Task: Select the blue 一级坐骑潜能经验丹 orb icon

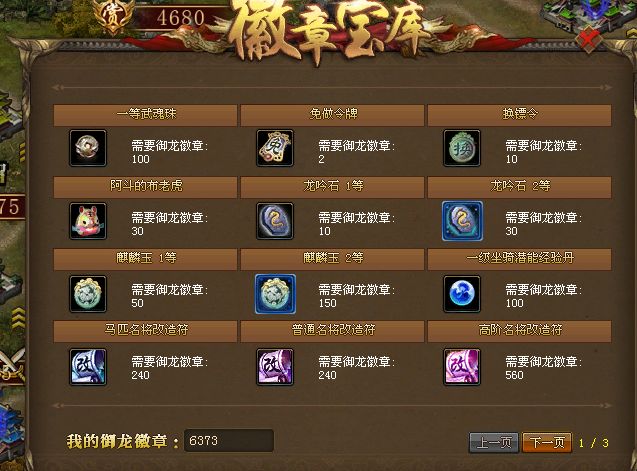Action: pos(462,293)
